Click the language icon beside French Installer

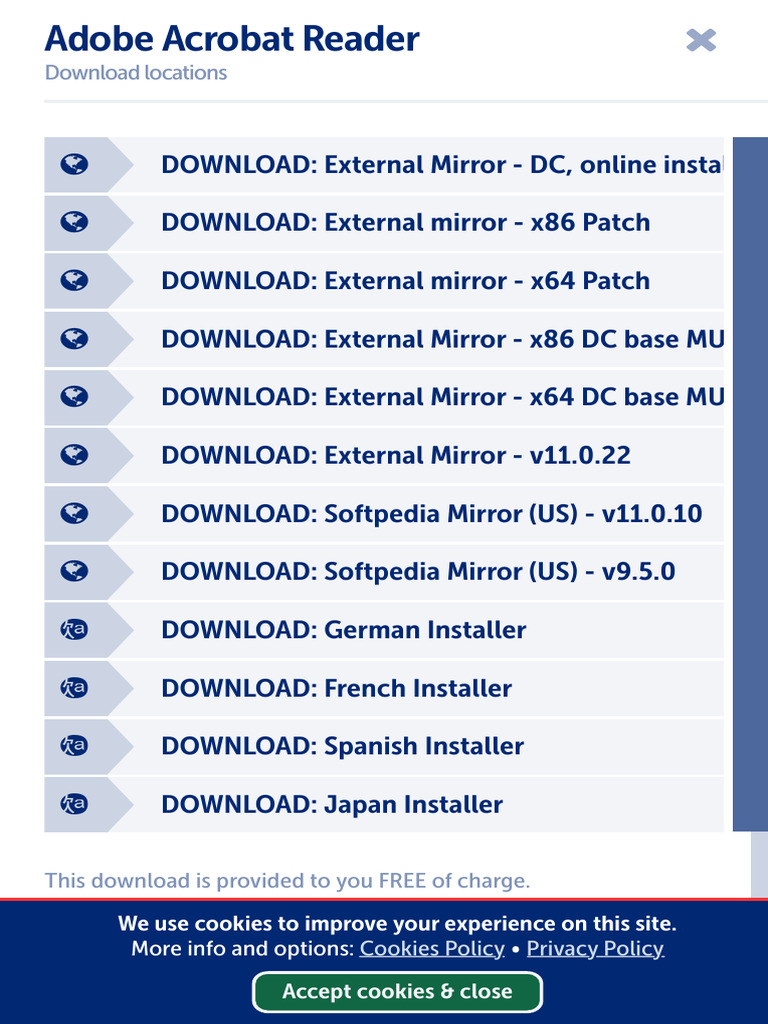tap(74, 688)
